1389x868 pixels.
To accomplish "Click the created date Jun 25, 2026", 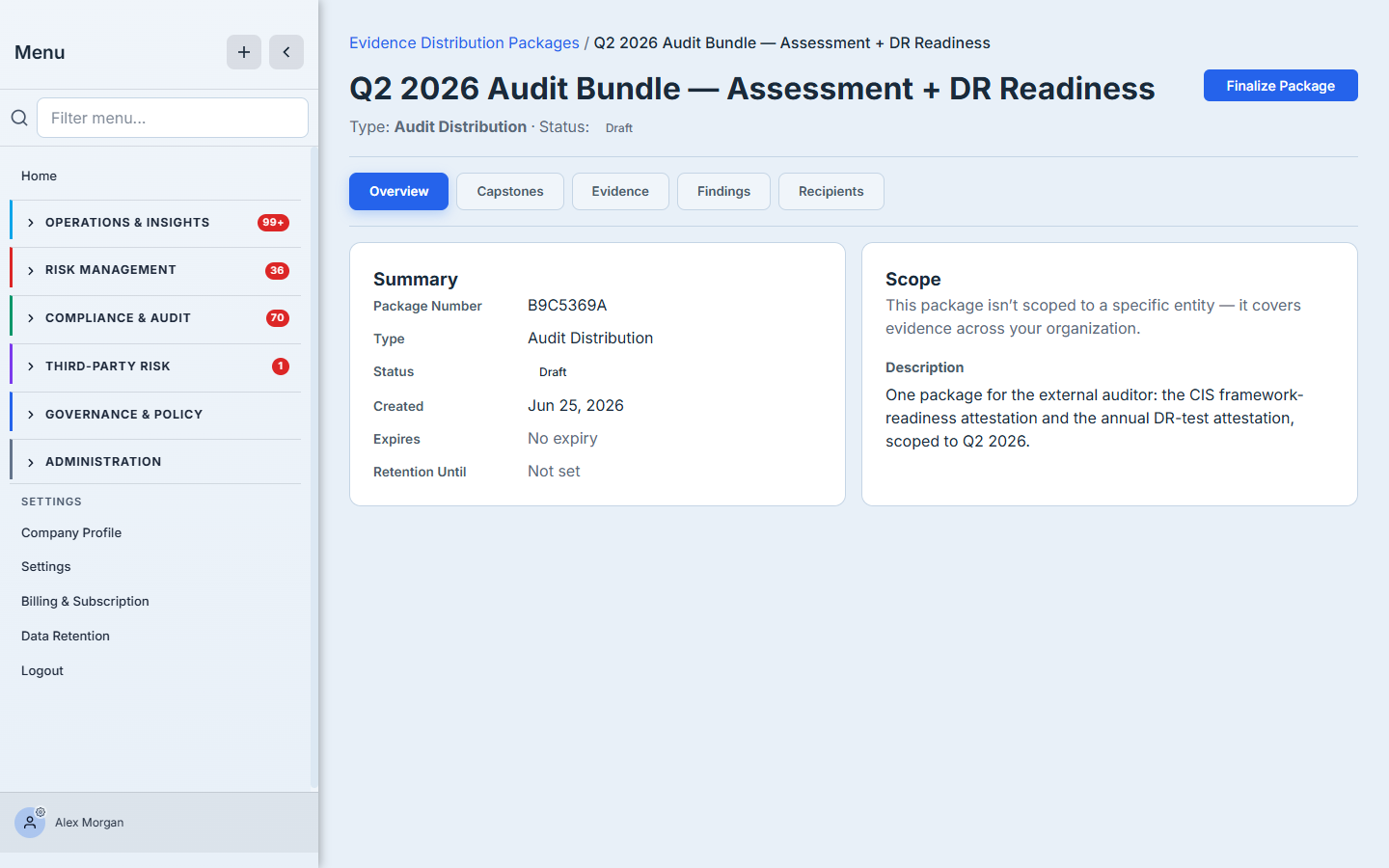I will point(576,405).
